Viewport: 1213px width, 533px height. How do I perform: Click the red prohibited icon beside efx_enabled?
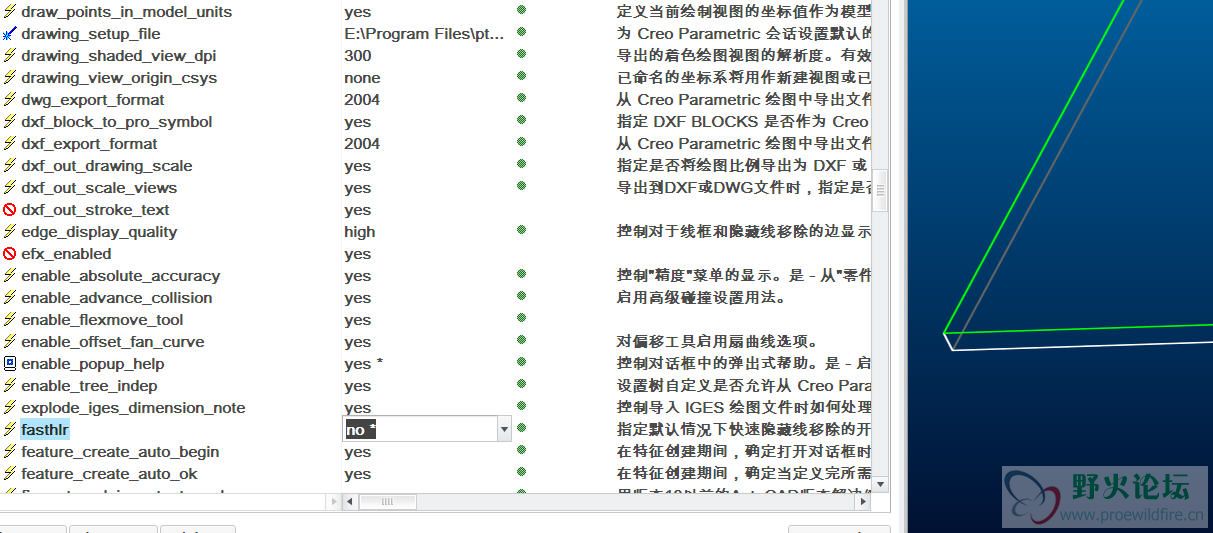10,254
